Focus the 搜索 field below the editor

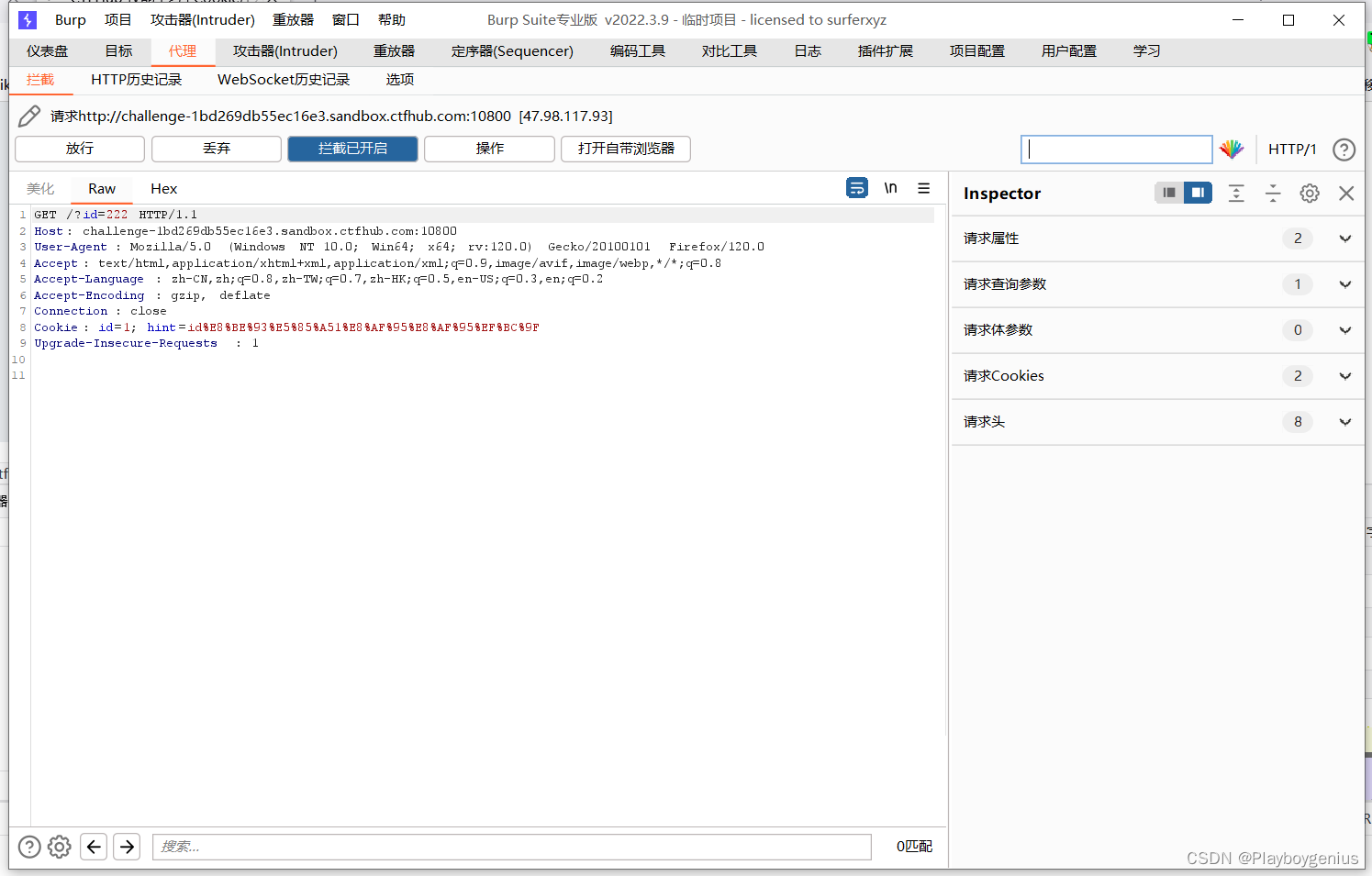pyautogui.click(x=511, y=847)
